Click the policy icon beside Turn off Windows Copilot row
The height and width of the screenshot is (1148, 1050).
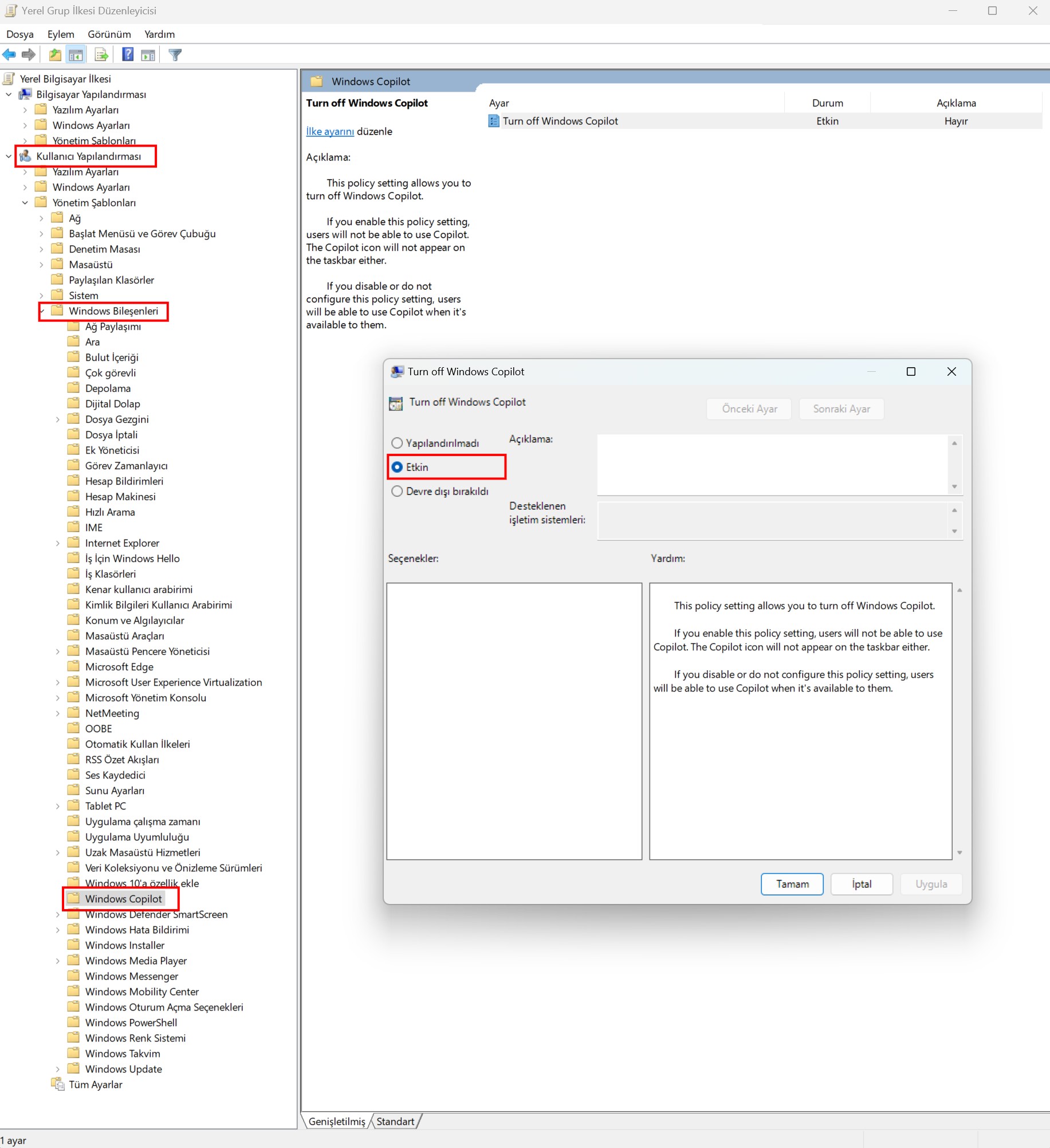[x=494, y=121]
